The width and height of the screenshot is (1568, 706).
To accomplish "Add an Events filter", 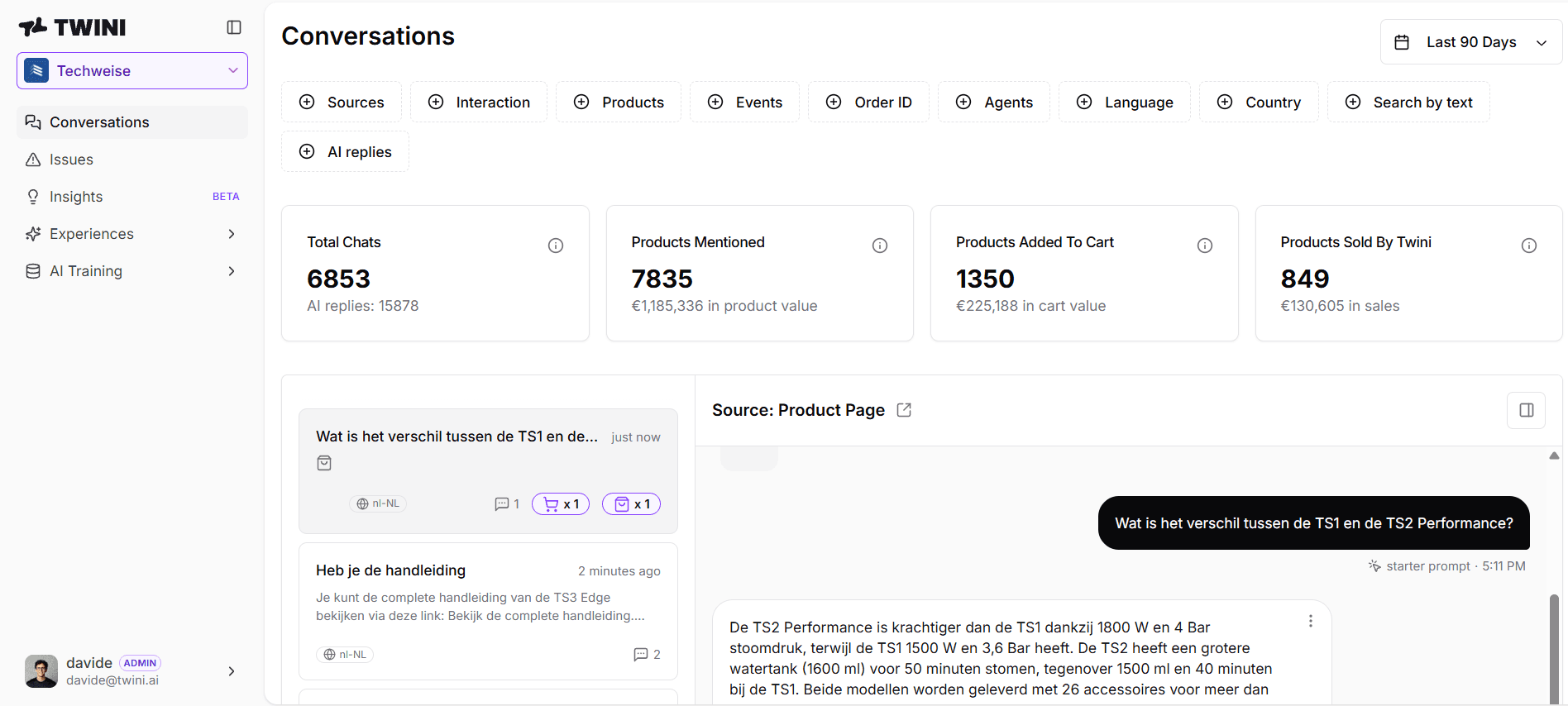I will (745, 103).
